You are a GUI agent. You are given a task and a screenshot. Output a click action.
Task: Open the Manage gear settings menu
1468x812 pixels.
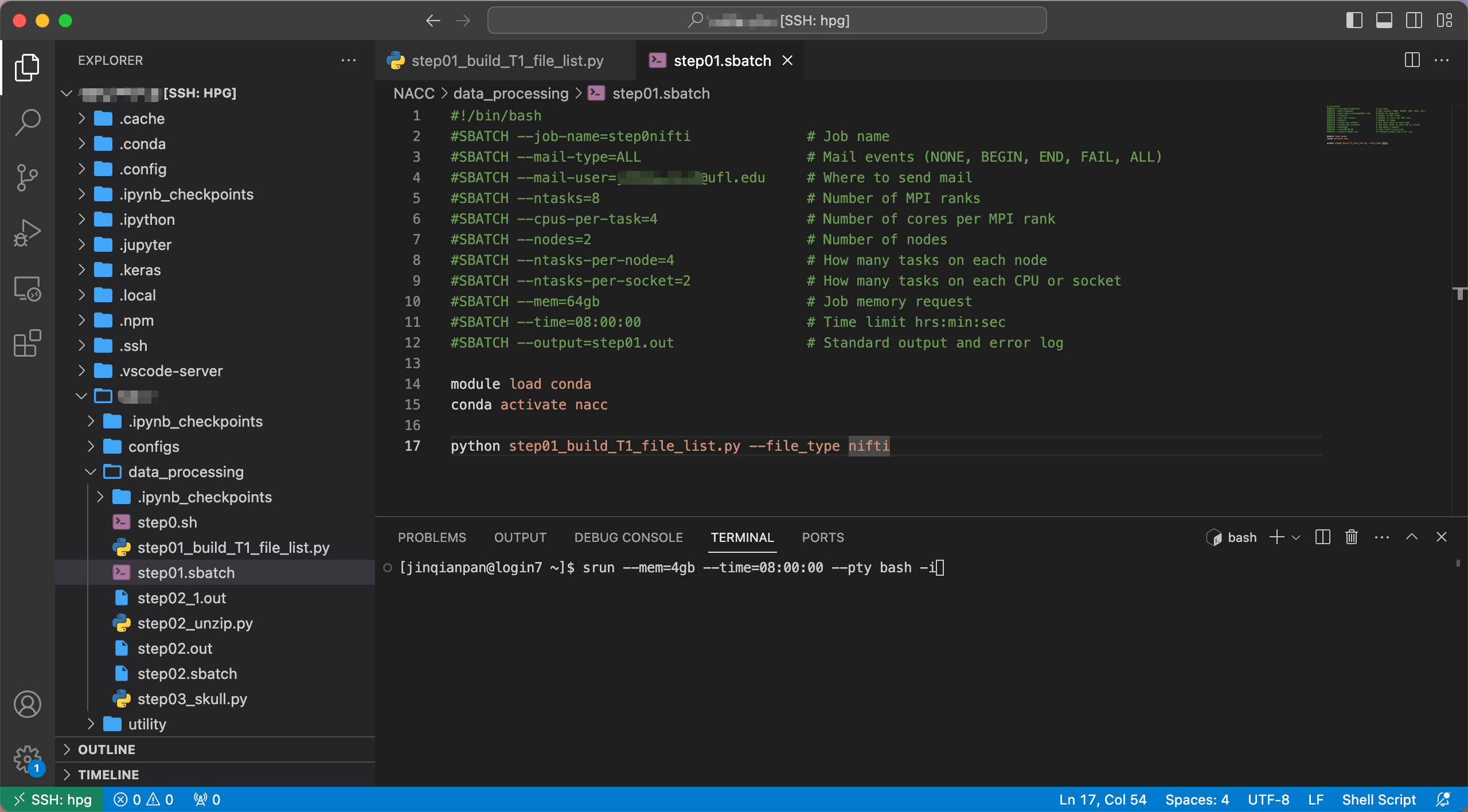tap(28, 759)
